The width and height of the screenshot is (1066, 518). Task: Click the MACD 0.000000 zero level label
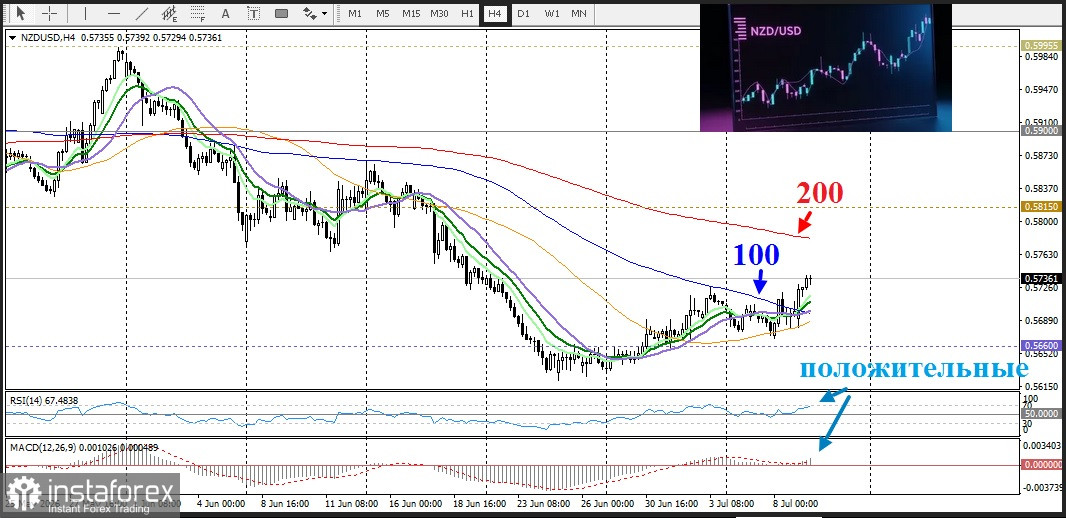point(1040,465)
